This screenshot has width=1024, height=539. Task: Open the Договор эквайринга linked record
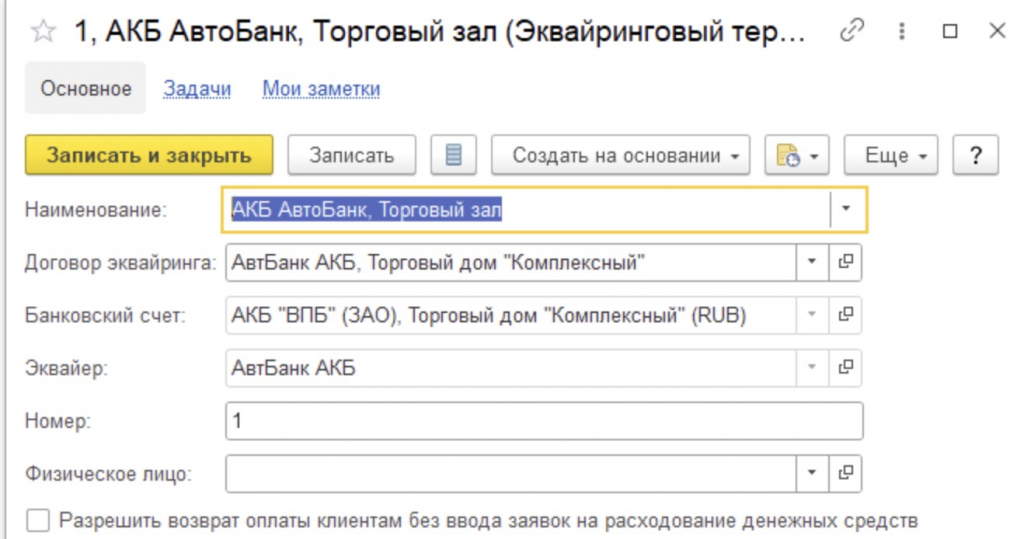(x=846, y=262)
